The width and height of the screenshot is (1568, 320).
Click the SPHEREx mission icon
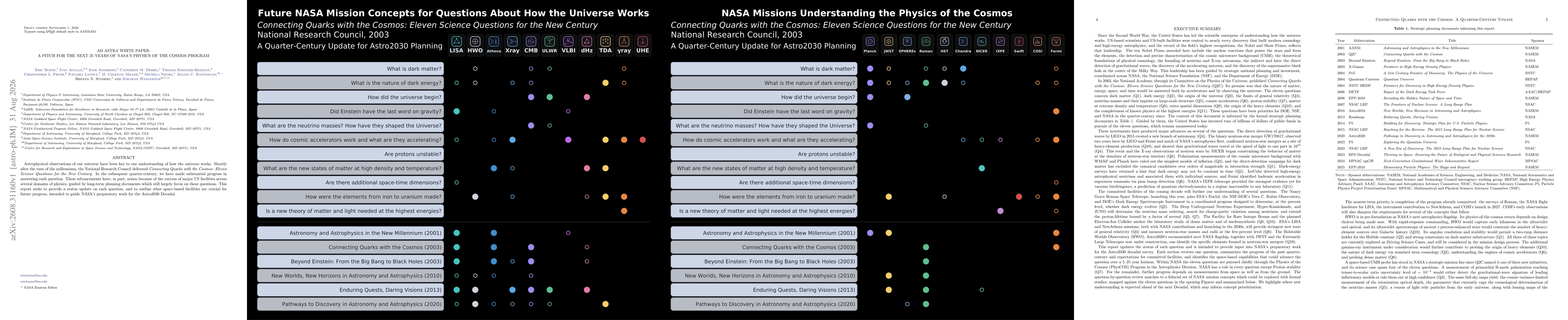point(907,41)
